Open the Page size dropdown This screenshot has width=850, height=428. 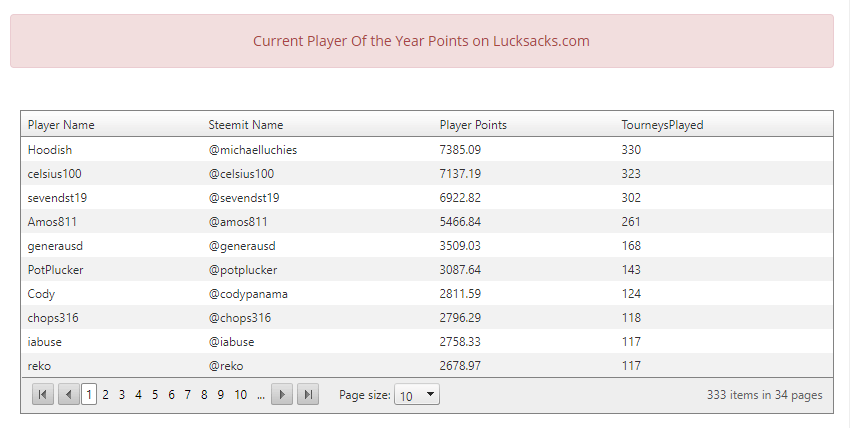coord(417,394)
